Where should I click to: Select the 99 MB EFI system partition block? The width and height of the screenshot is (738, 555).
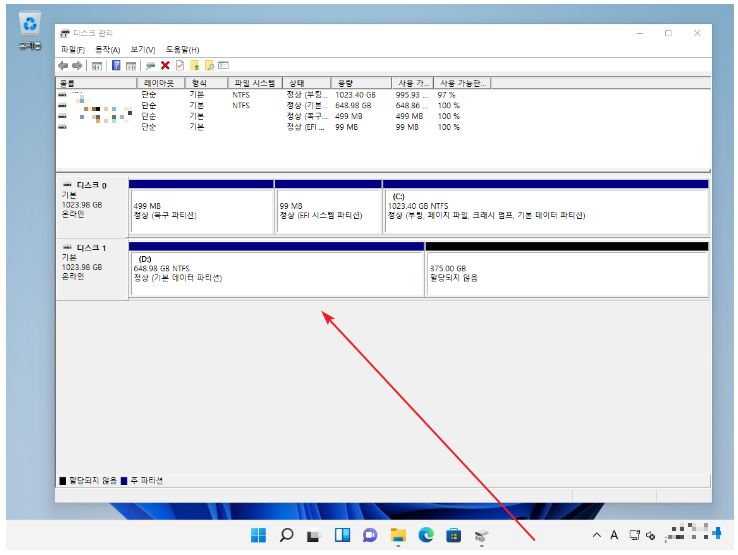pyautogui.click(x=329, y=207)
